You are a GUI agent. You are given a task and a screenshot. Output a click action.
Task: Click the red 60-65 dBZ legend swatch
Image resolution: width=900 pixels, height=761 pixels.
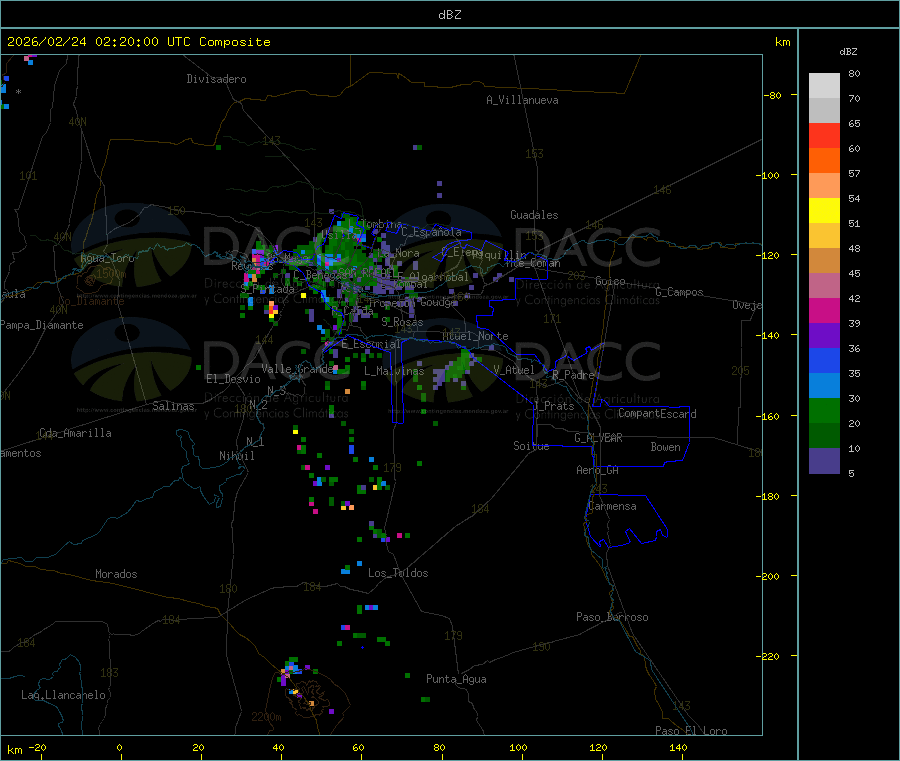(x=824, y=135)
